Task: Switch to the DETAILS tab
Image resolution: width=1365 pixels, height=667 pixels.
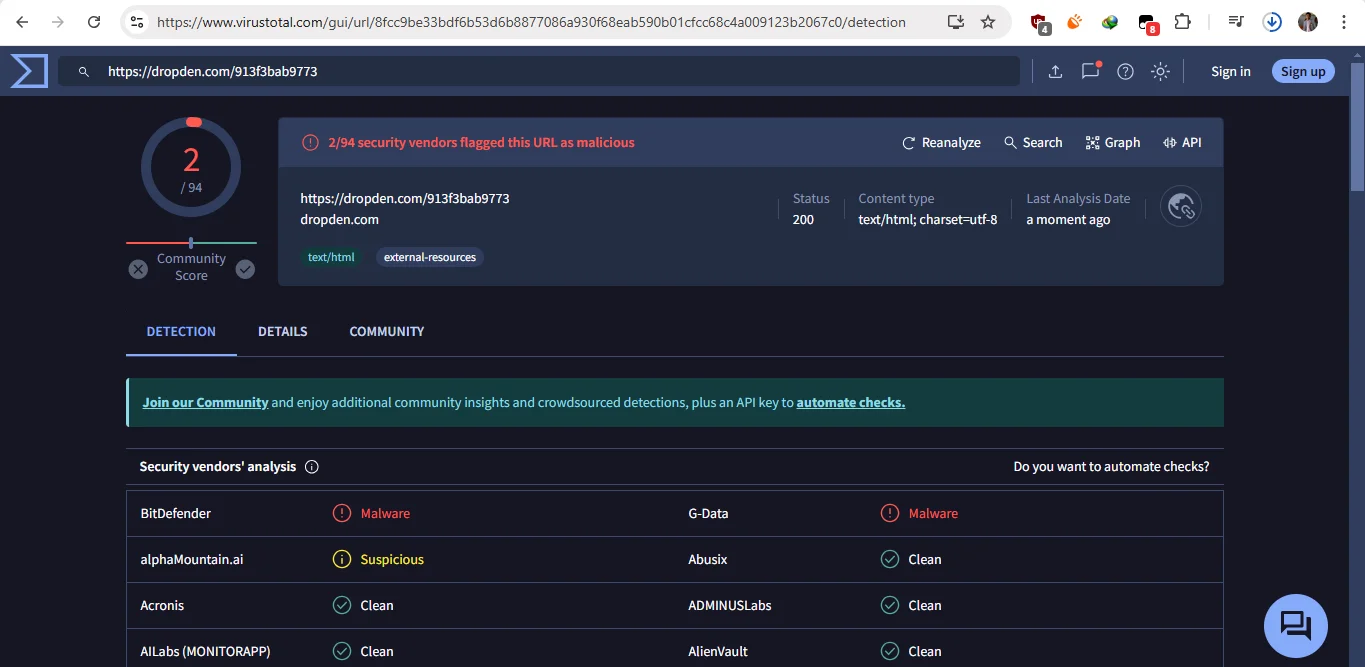Action: tap(283, 332)
